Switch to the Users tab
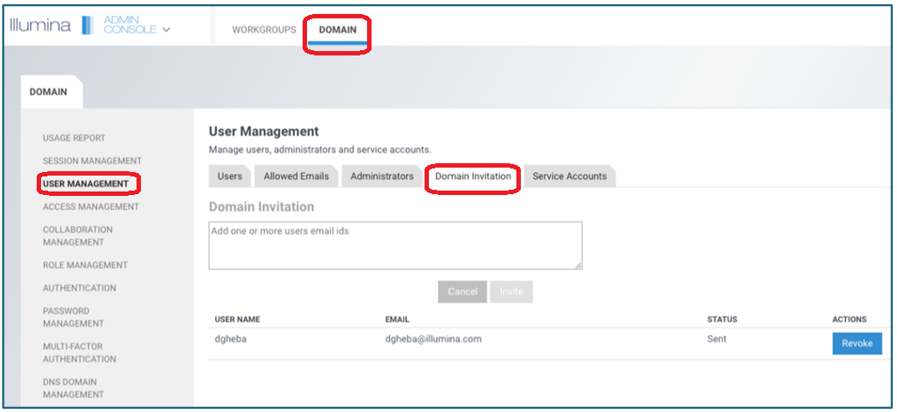 (x=230, y=176)
